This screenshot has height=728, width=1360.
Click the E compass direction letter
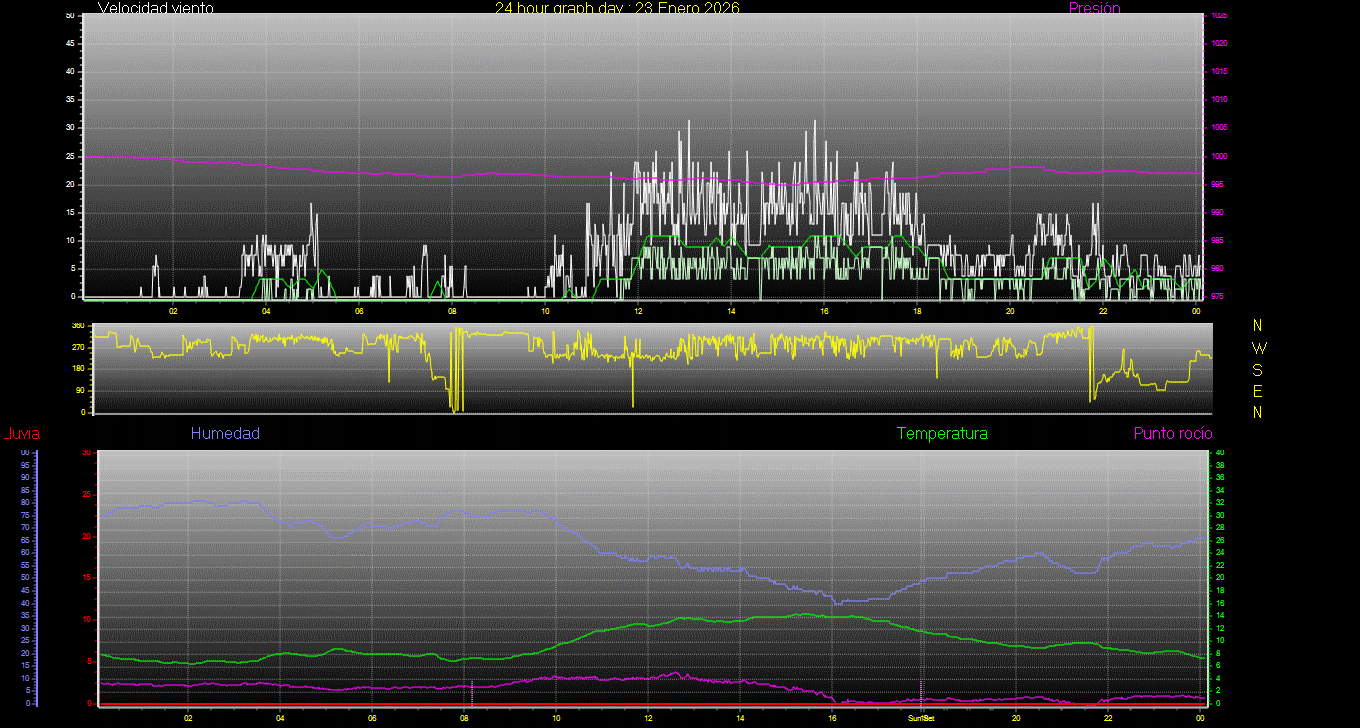coord(1258,391)
